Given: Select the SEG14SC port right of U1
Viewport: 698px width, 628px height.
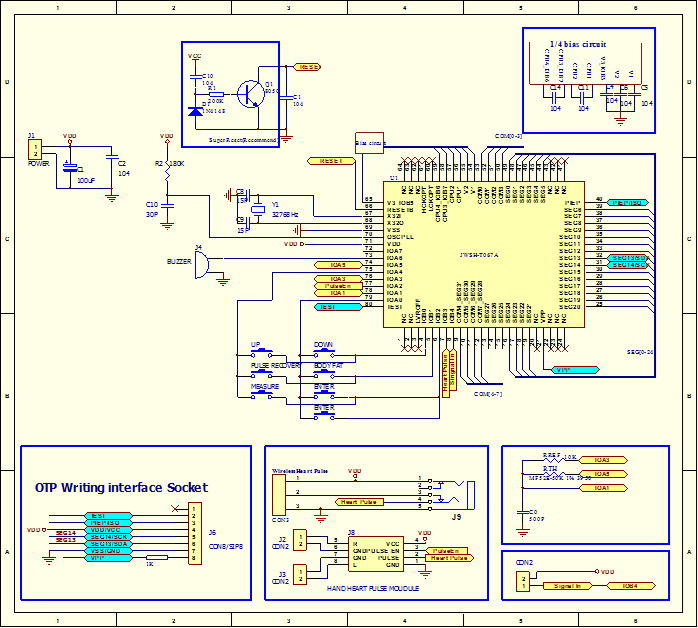Looking at the screenshot, I should tap(628, 265).
